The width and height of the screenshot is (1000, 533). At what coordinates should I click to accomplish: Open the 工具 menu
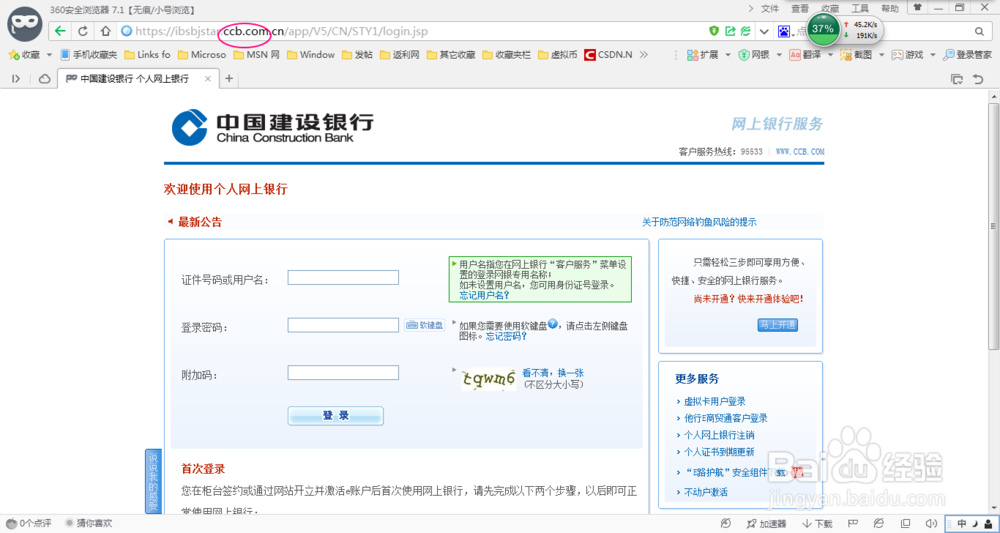(860, 9)
